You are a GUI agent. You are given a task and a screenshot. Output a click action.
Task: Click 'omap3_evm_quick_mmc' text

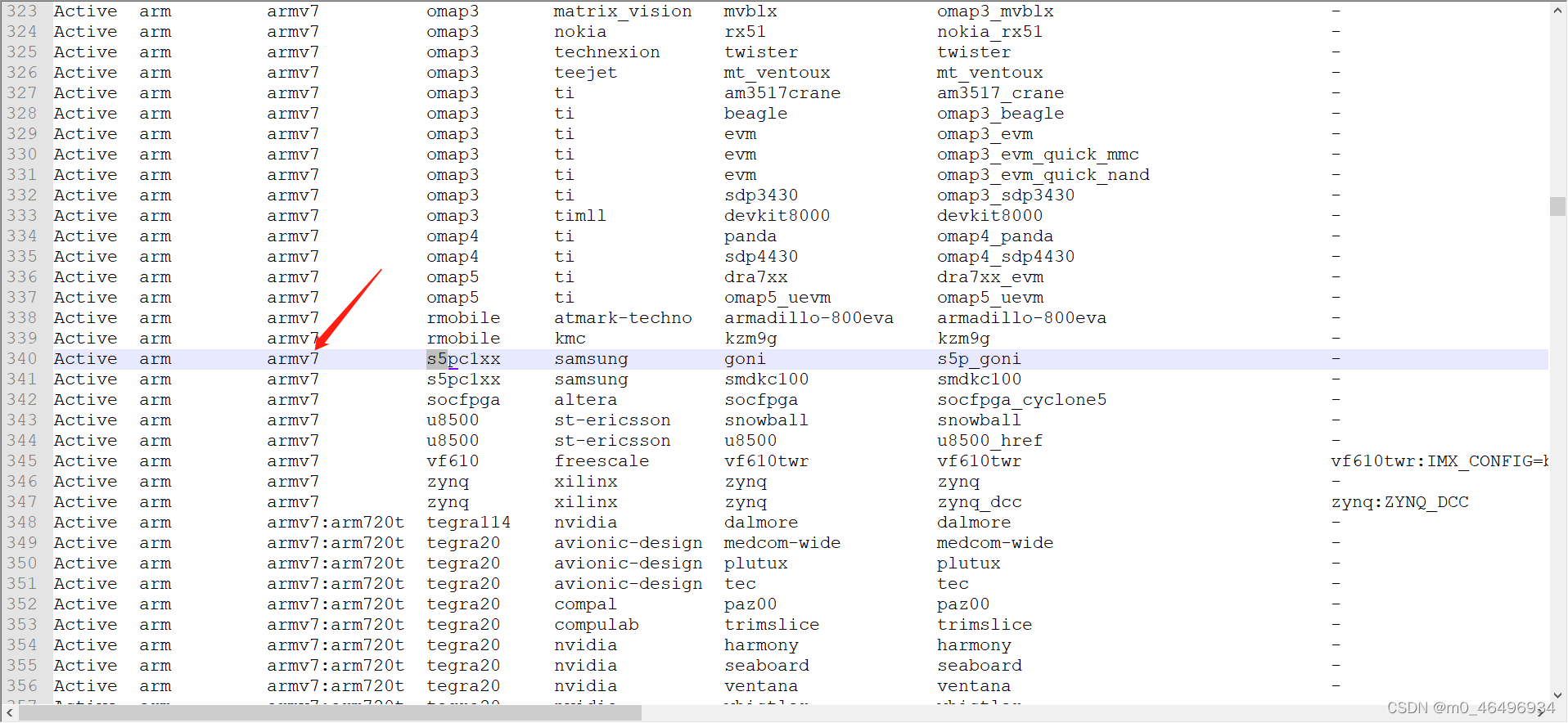[x=1038, y=155]
